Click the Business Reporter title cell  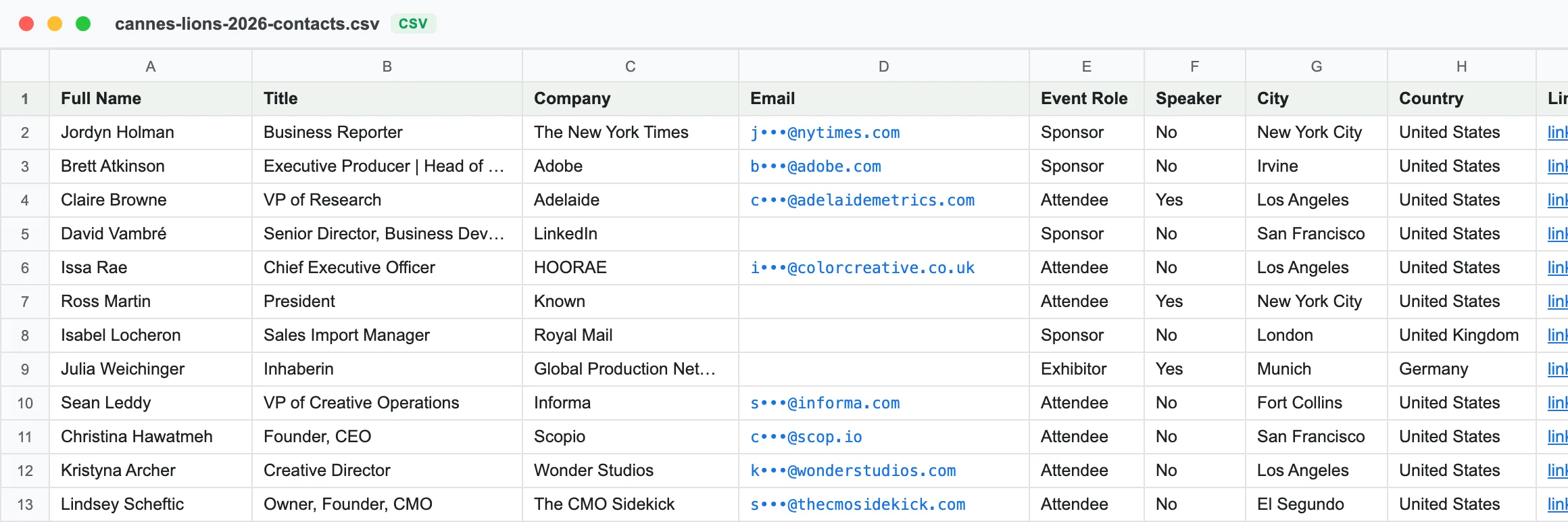(387, 133)
